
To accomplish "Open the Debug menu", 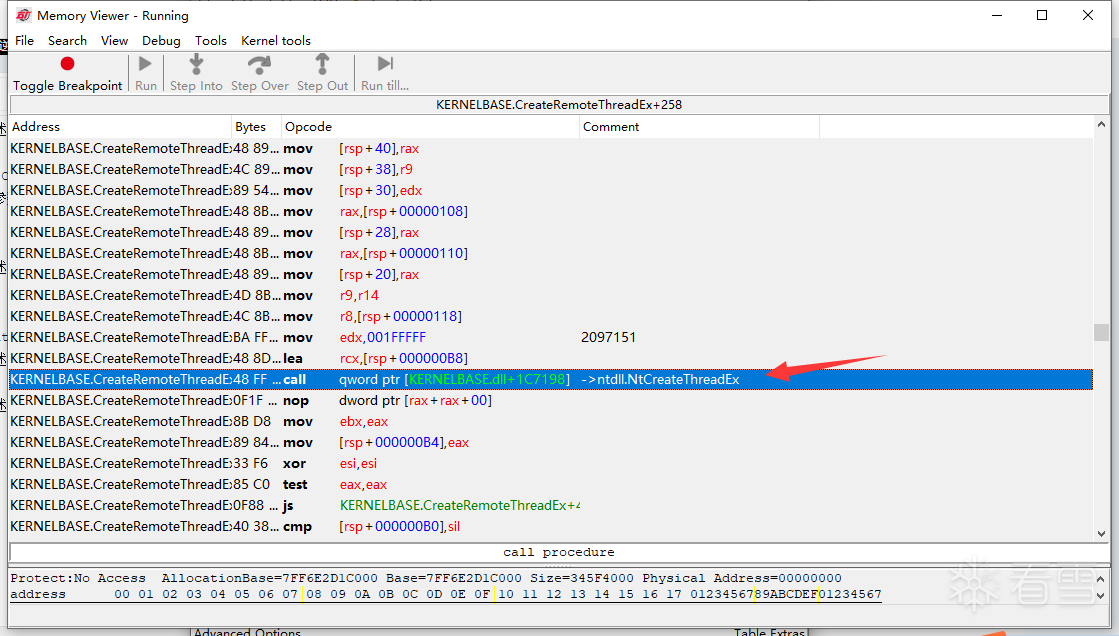I will click(x=161, y=41).
